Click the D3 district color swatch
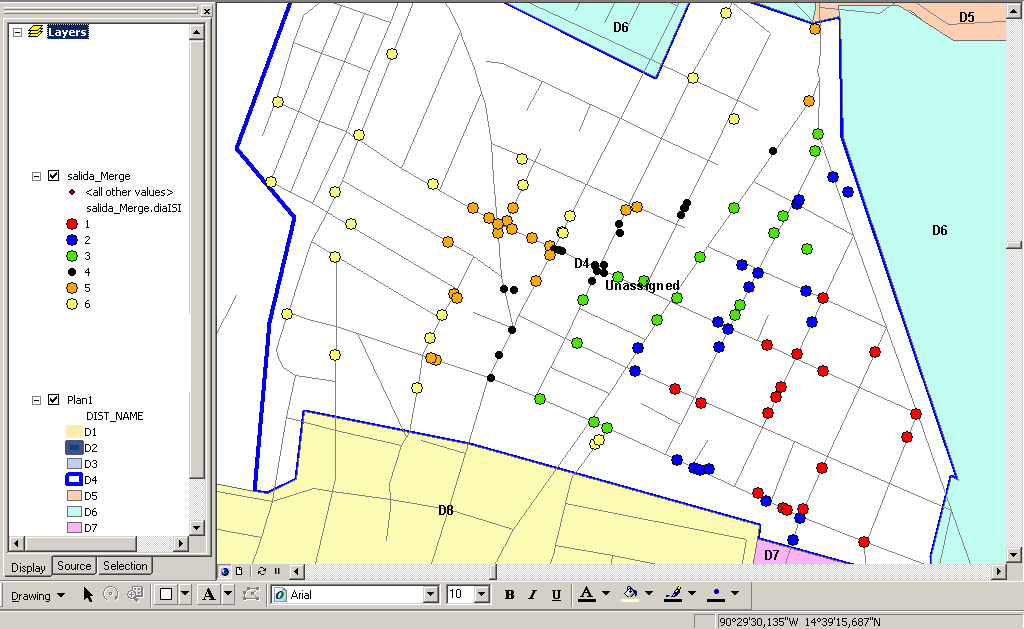This screenshot has width=1024, height=629. coord(74,464)
